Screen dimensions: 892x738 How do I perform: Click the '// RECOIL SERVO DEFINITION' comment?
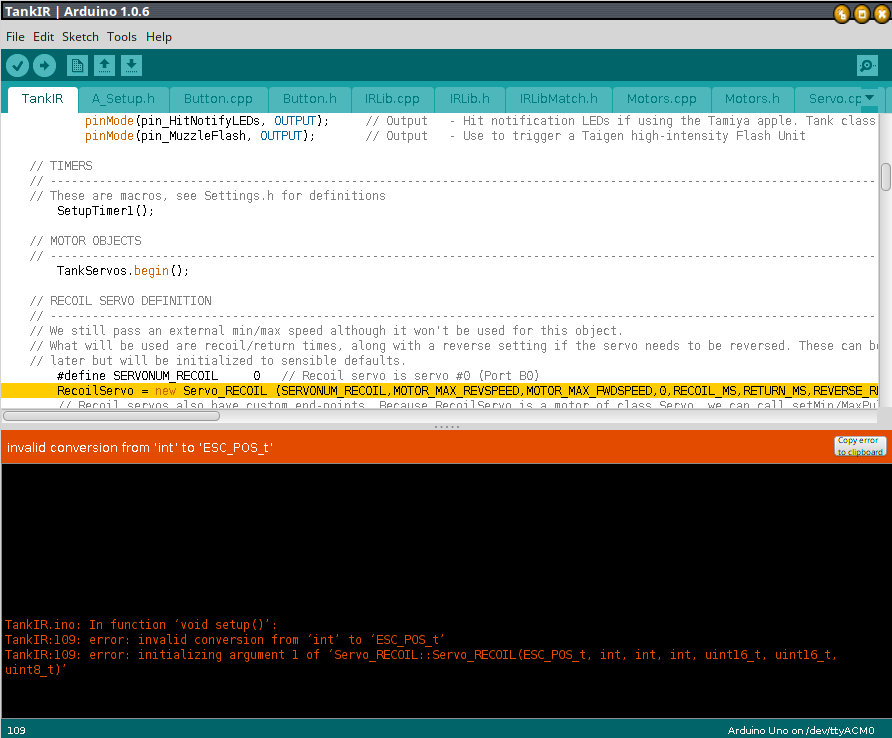coord(121,301)
